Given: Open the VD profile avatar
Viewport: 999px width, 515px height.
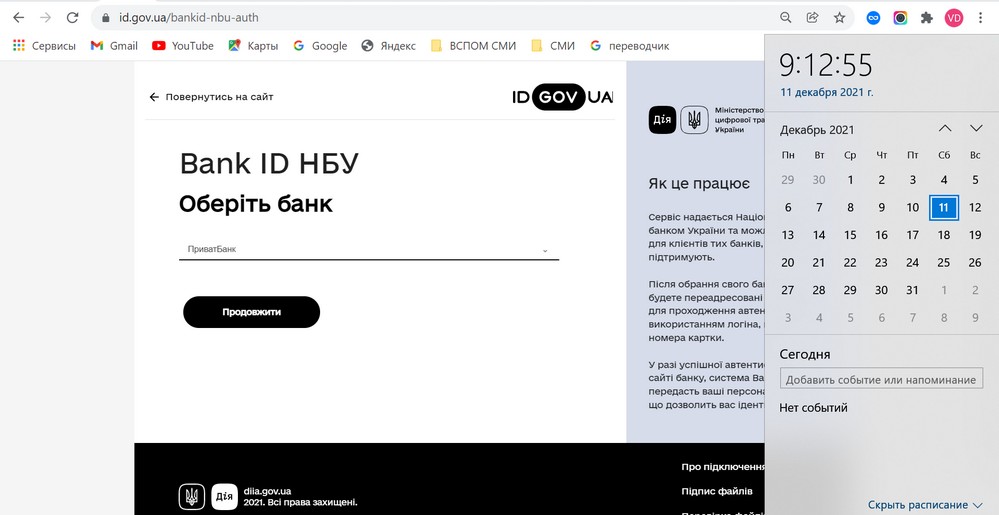Looking at the screenshot, I should (954, 18).
